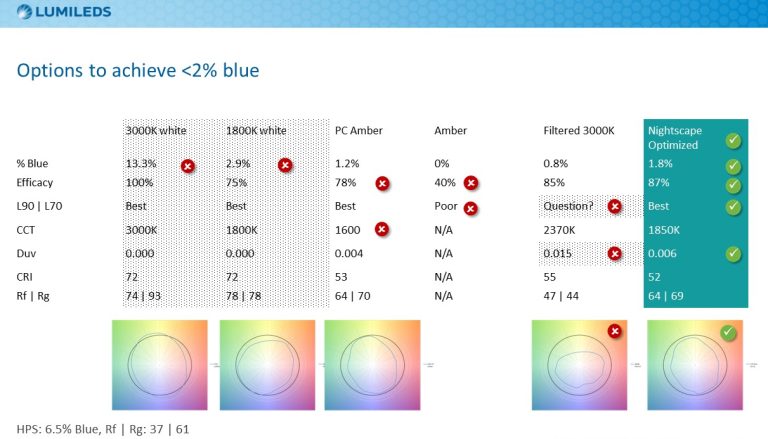Click red X next to Question? entry
768x439 pixels.
click(615, 206)
